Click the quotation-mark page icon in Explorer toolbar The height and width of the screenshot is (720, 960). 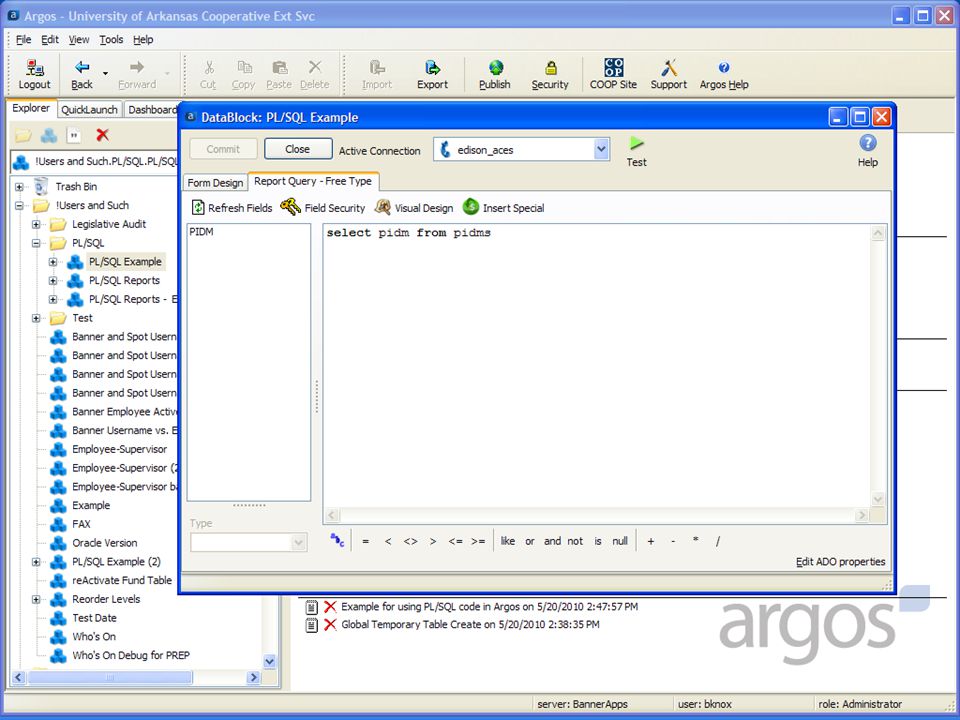click(x=74, y=135)
